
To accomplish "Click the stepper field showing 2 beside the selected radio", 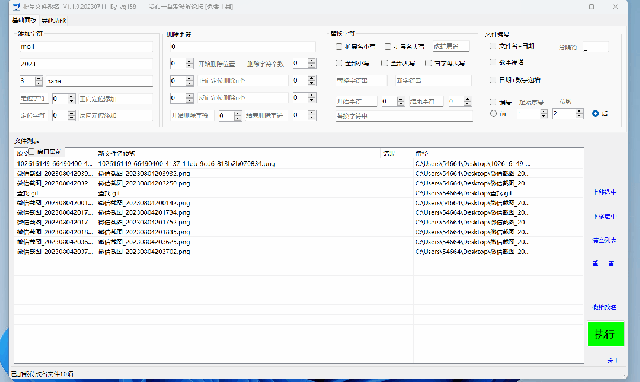I will tap(568, 113).
